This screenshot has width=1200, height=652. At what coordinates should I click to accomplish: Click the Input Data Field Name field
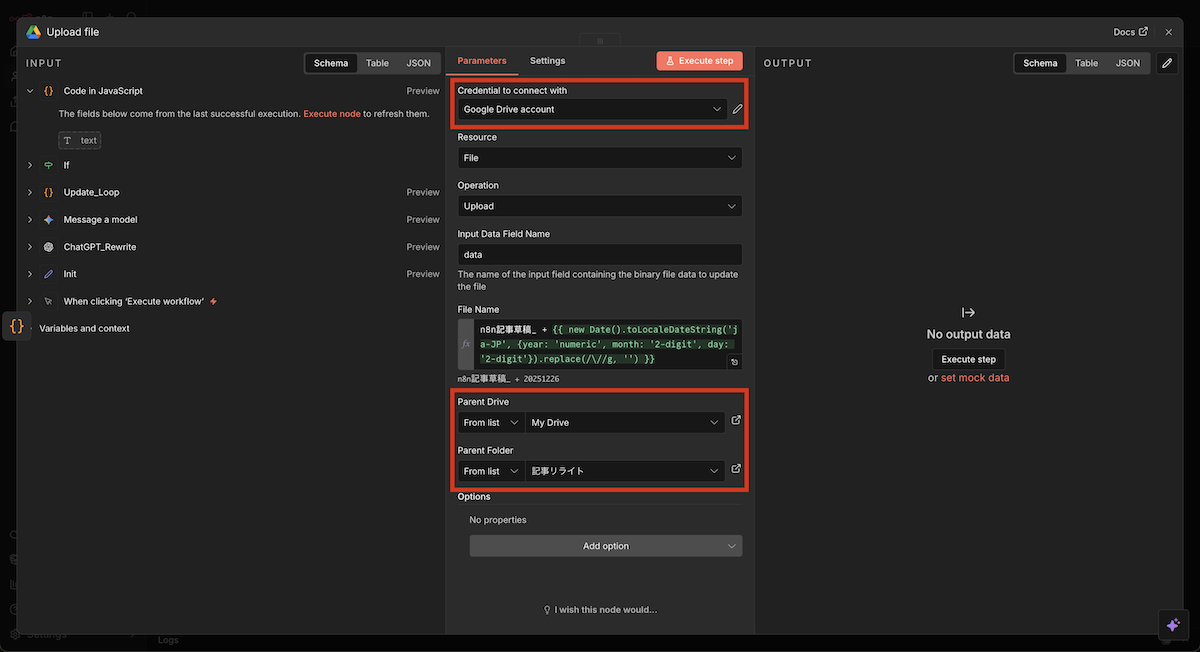coord(599,255)
